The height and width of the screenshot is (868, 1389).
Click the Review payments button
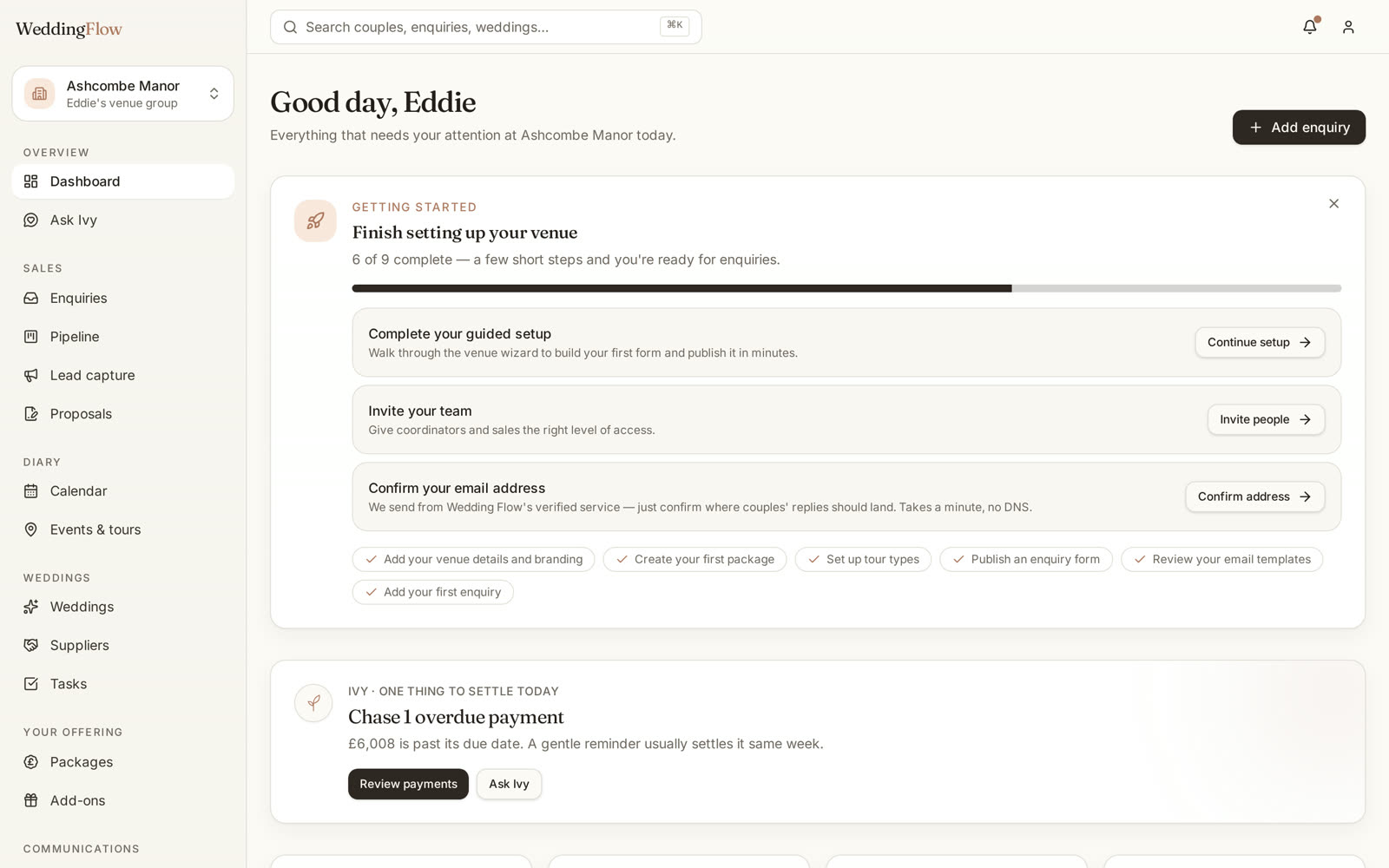[x=408, y=784]
